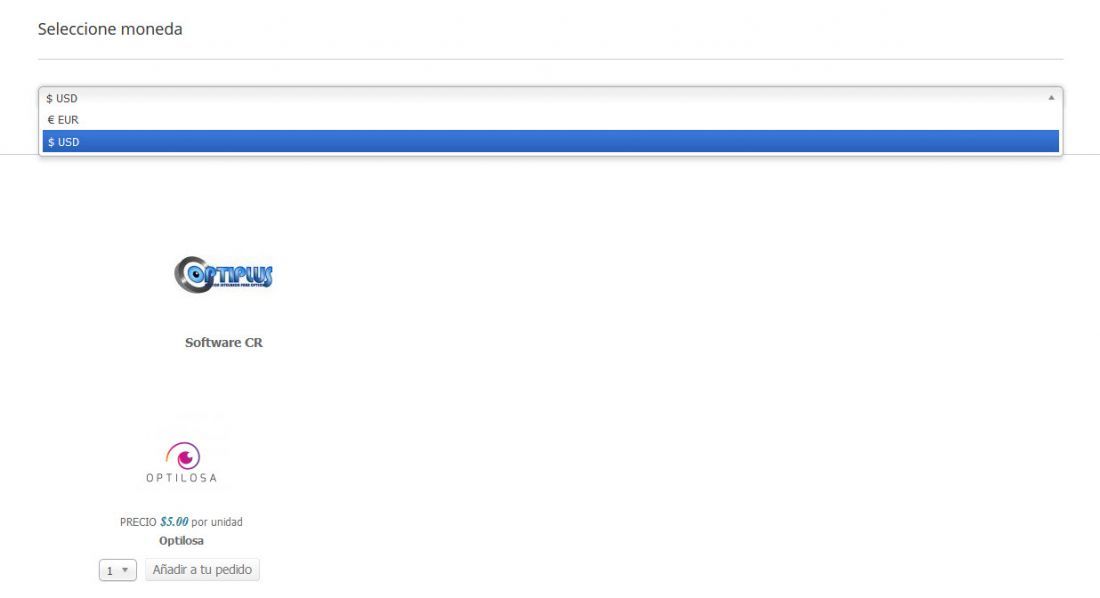The height and width of the screenshot is (598, 1100).
Task: Click the eye circle in Optiplus logo
Action: [192, 274]
